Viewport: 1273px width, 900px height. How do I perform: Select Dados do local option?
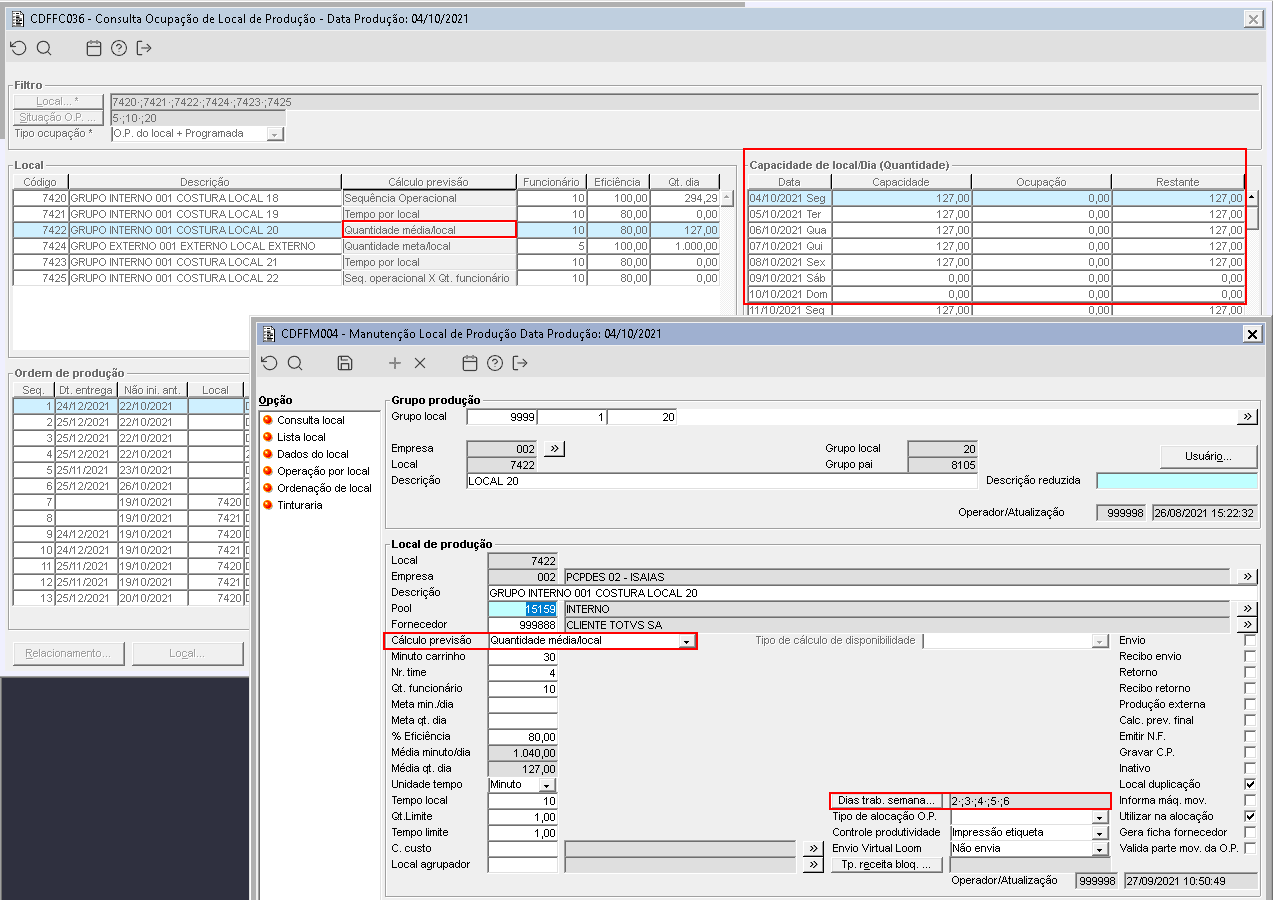[313, 454]
